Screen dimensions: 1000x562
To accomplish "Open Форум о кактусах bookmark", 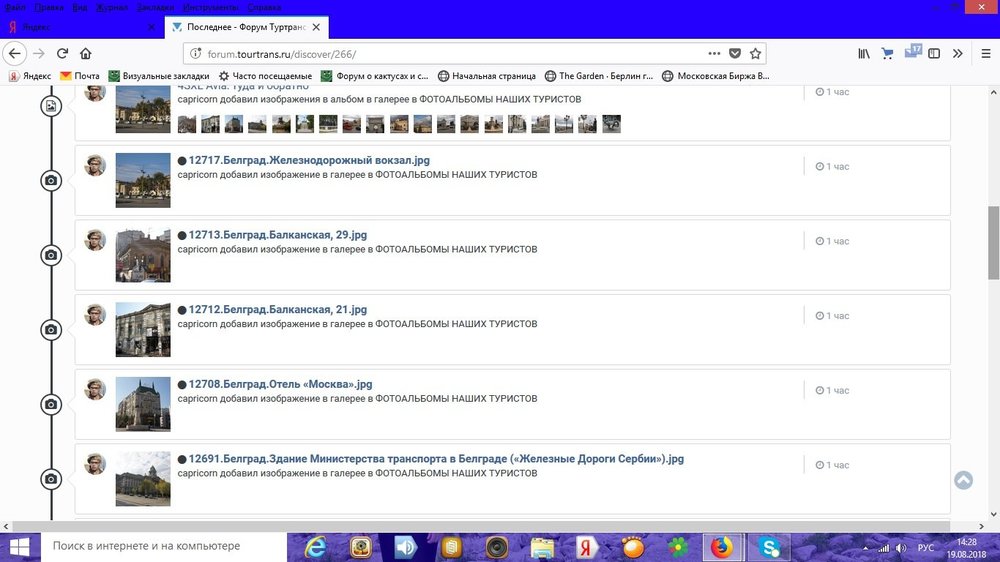I will [x=374, y=76].
